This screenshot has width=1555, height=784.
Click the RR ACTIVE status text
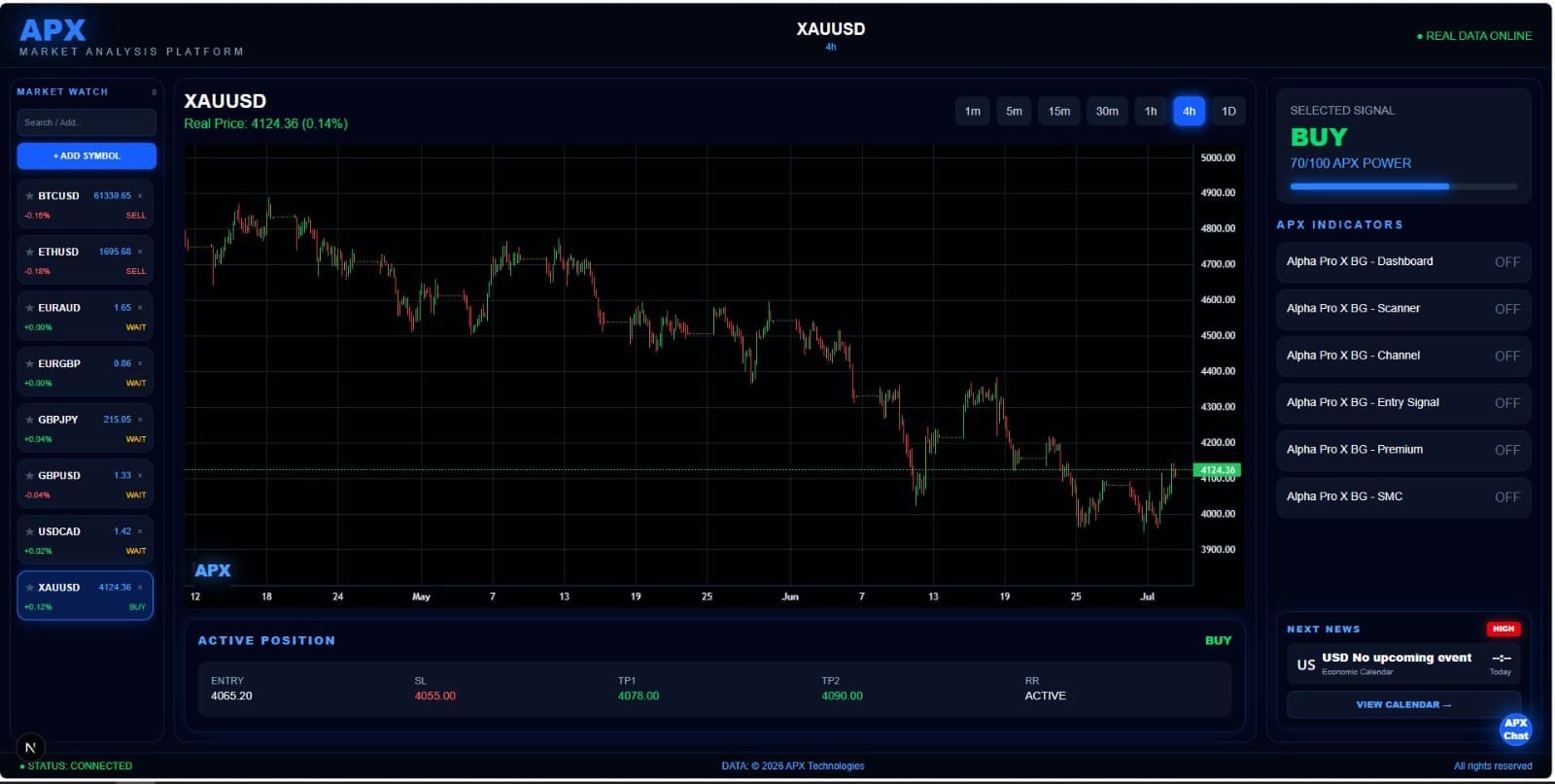[x=1045, y=697]
